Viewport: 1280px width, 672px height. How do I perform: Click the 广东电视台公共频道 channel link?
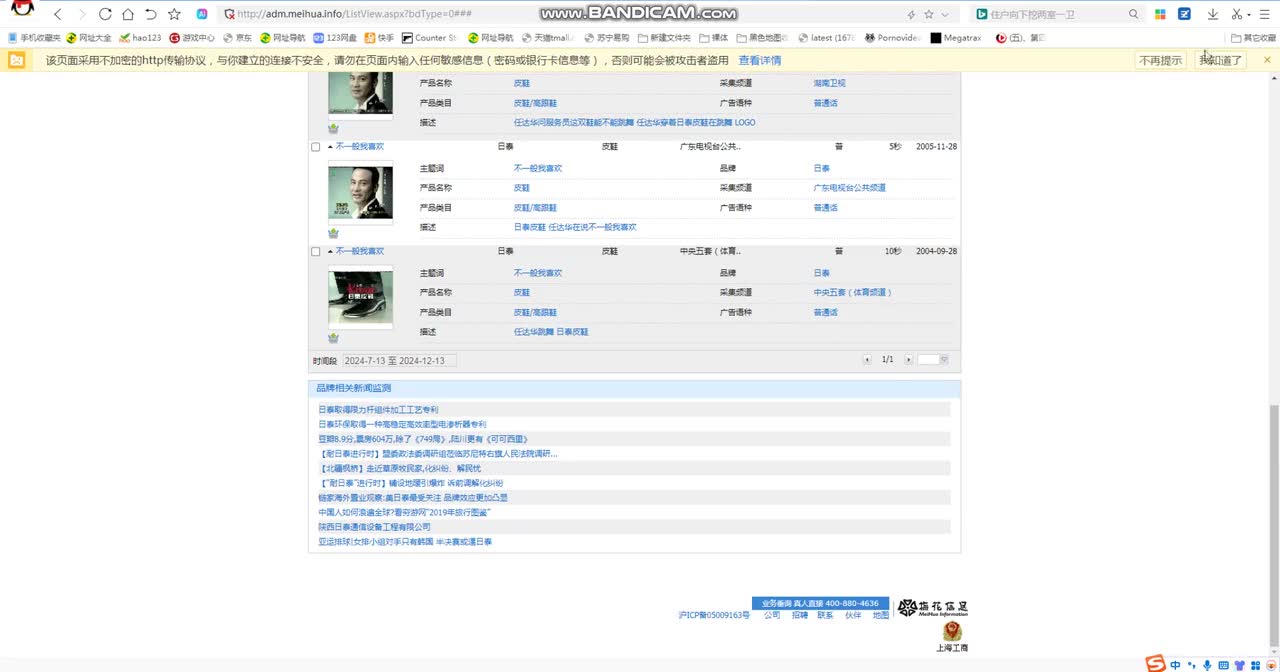(x=850, y=188)
